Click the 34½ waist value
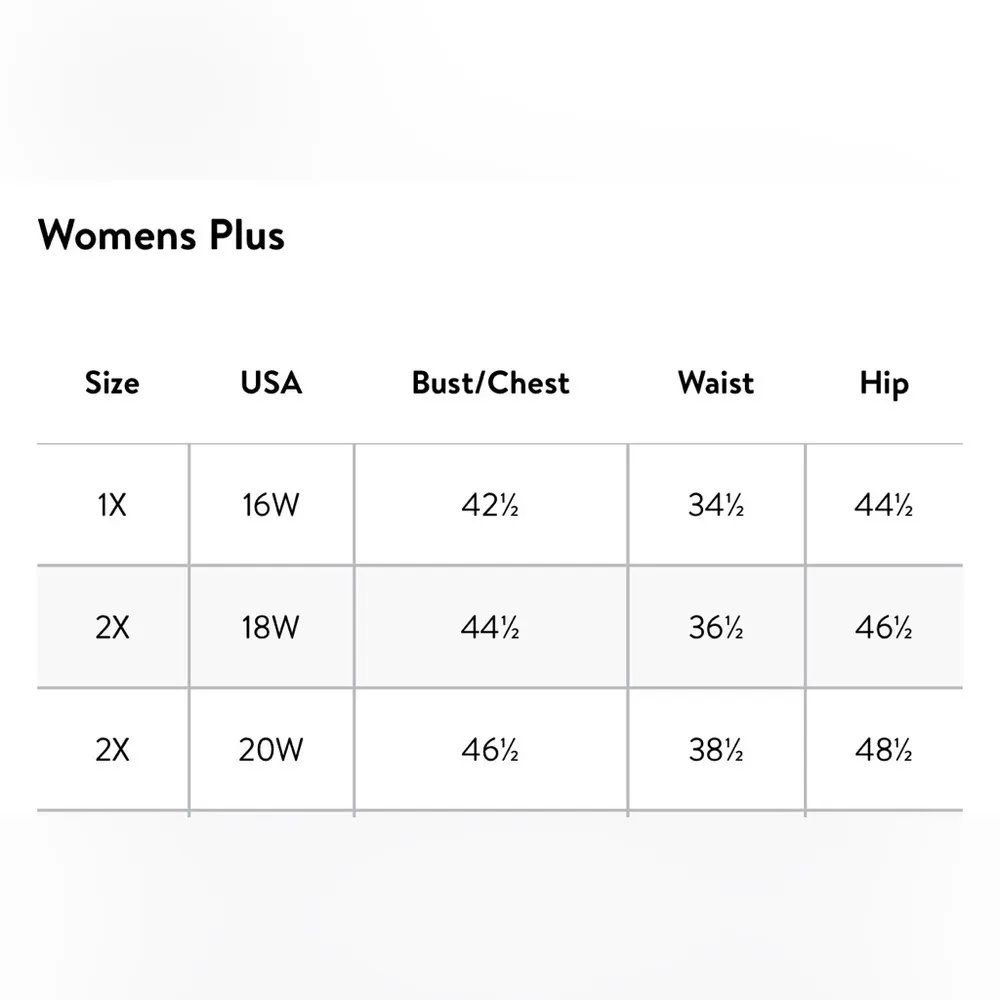The height and width of the screenshot is (1000, 1000). coord(716,506)
